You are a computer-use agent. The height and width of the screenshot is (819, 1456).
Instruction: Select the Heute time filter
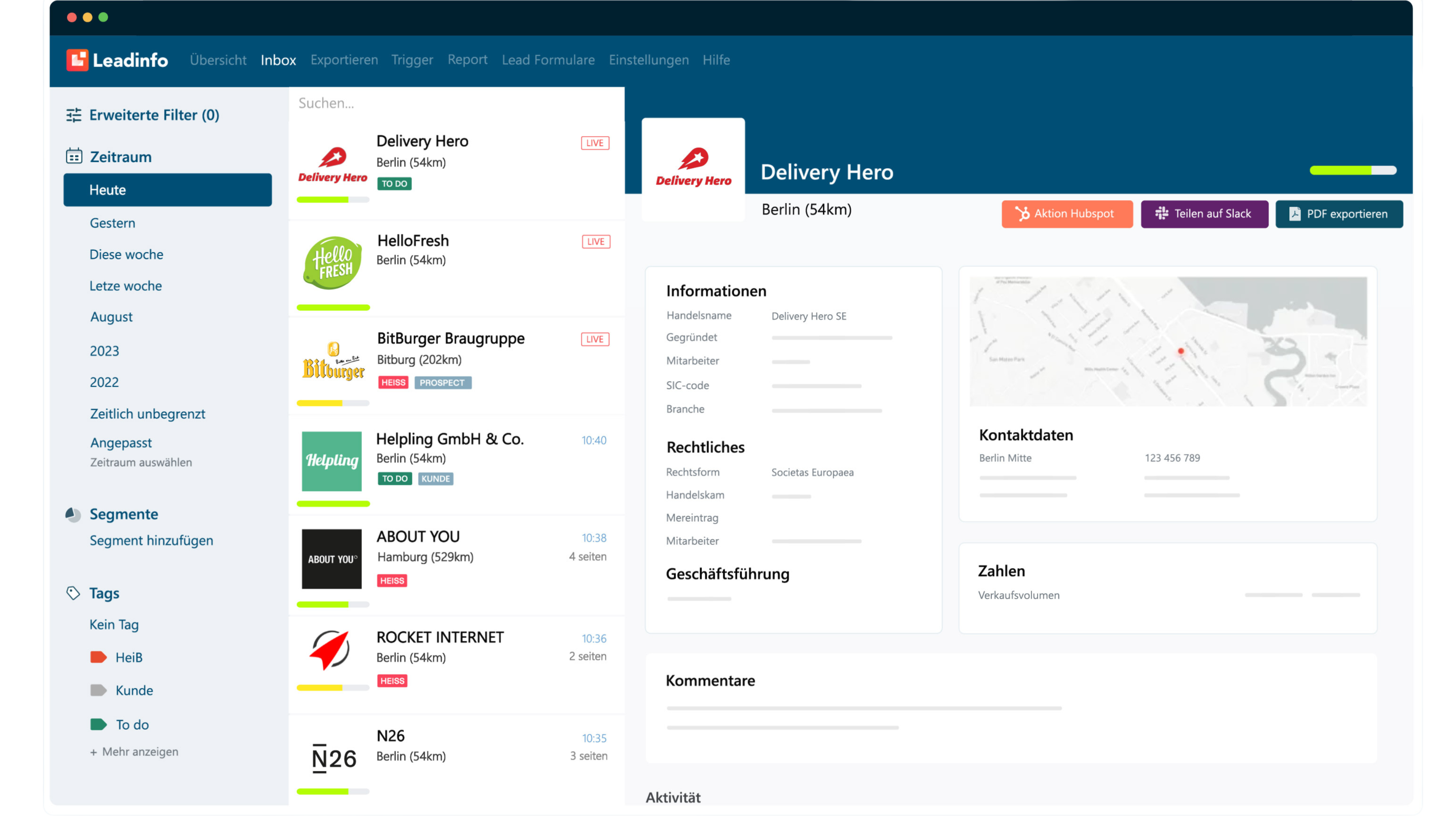pyautogui.click(x=167, y=190)
